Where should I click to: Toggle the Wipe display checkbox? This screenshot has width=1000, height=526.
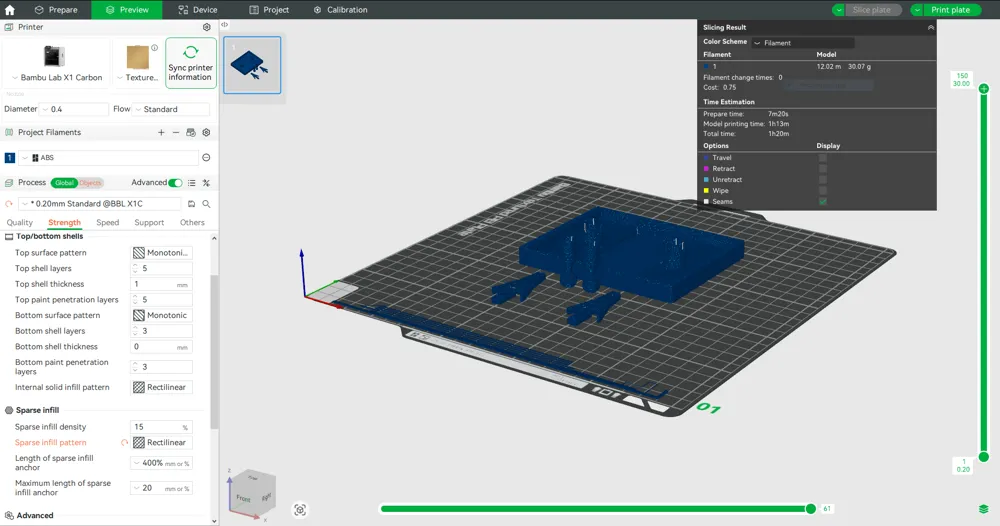click(x=823, y=190)
